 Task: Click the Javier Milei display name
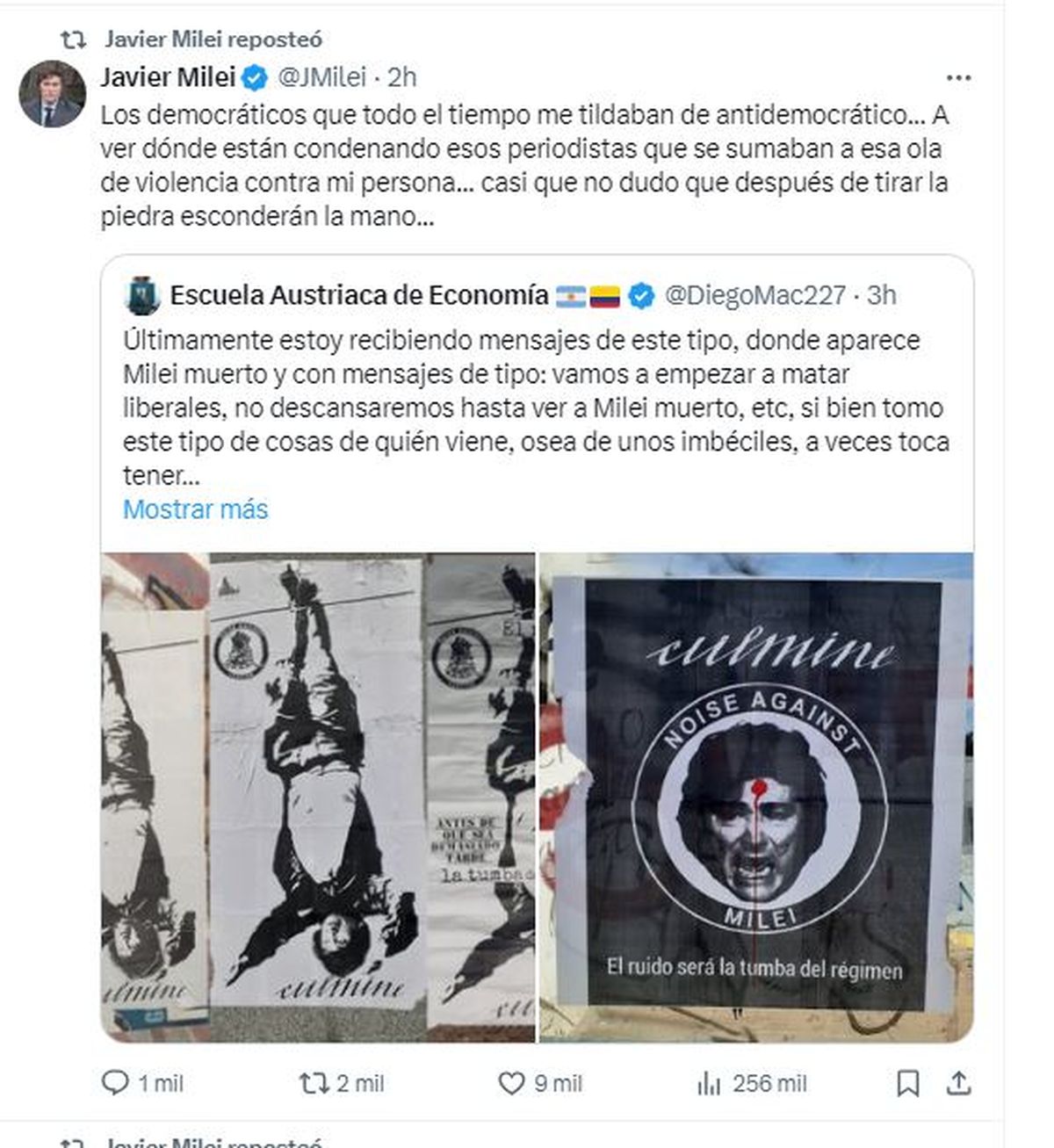tap(167, 77)
